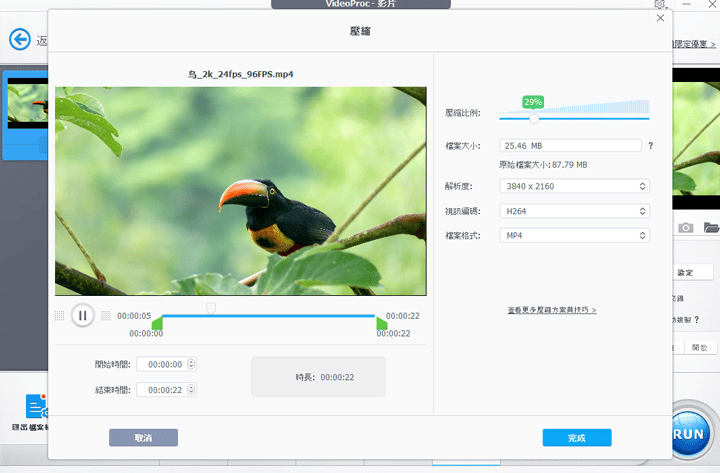720x473 pixels.
Task: Click the snapshot camera icon
Action: [x=686, y=227]
